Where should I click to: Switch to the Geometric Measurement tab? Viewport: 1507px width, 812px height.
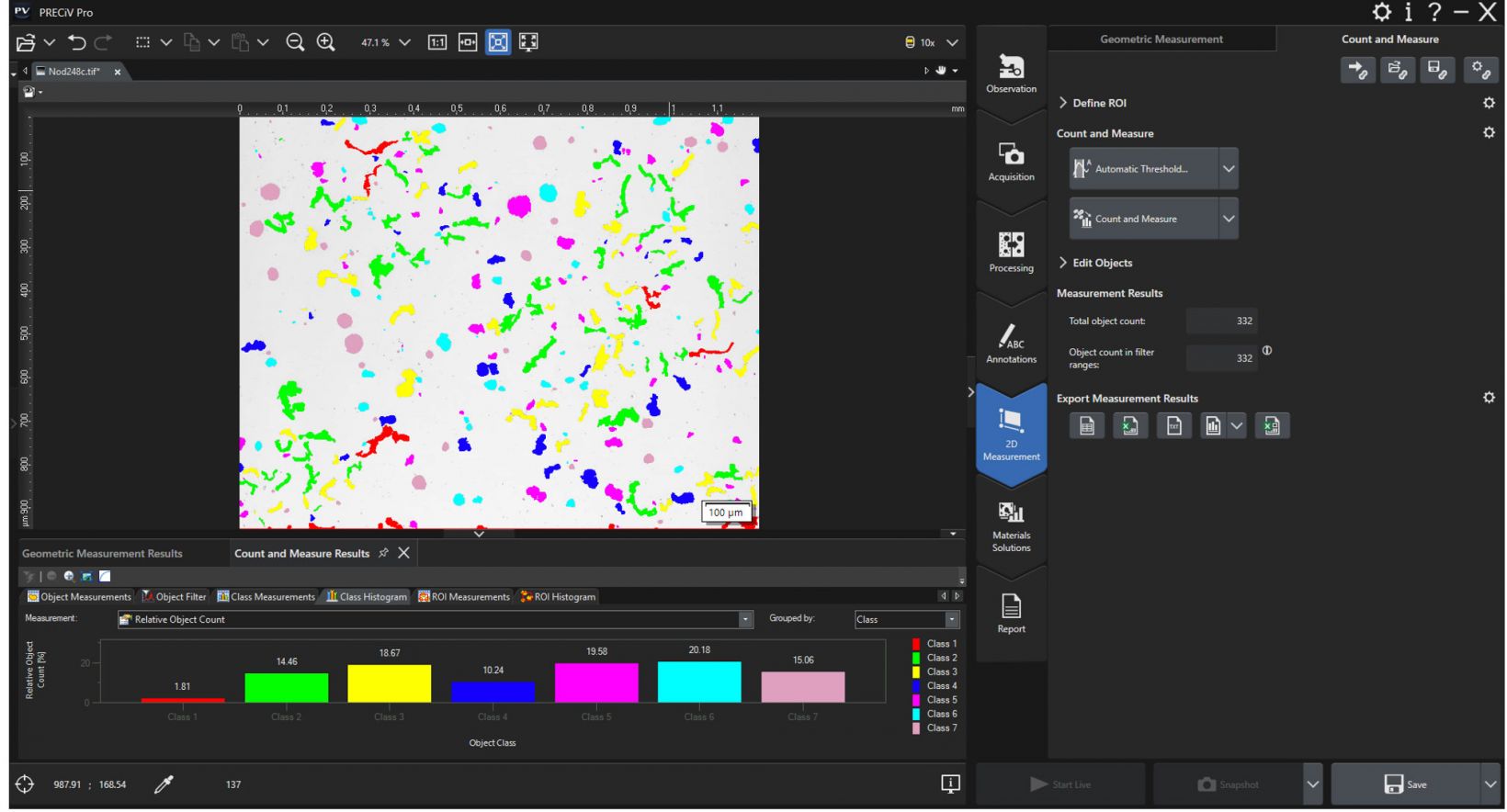pyautogui.click(x=1161, y=39)
